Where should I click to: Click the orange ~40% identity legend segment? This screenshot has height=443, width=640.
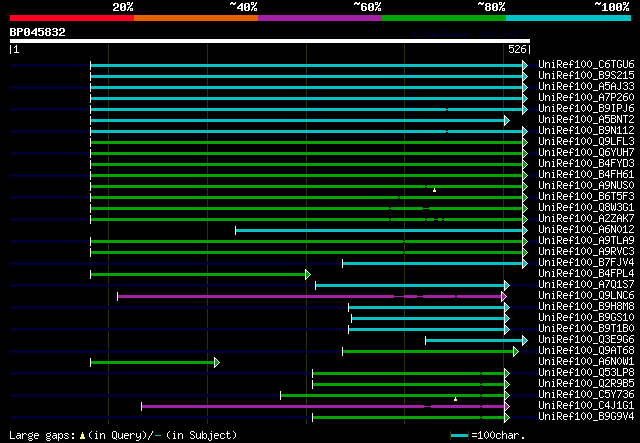[196, 18]
